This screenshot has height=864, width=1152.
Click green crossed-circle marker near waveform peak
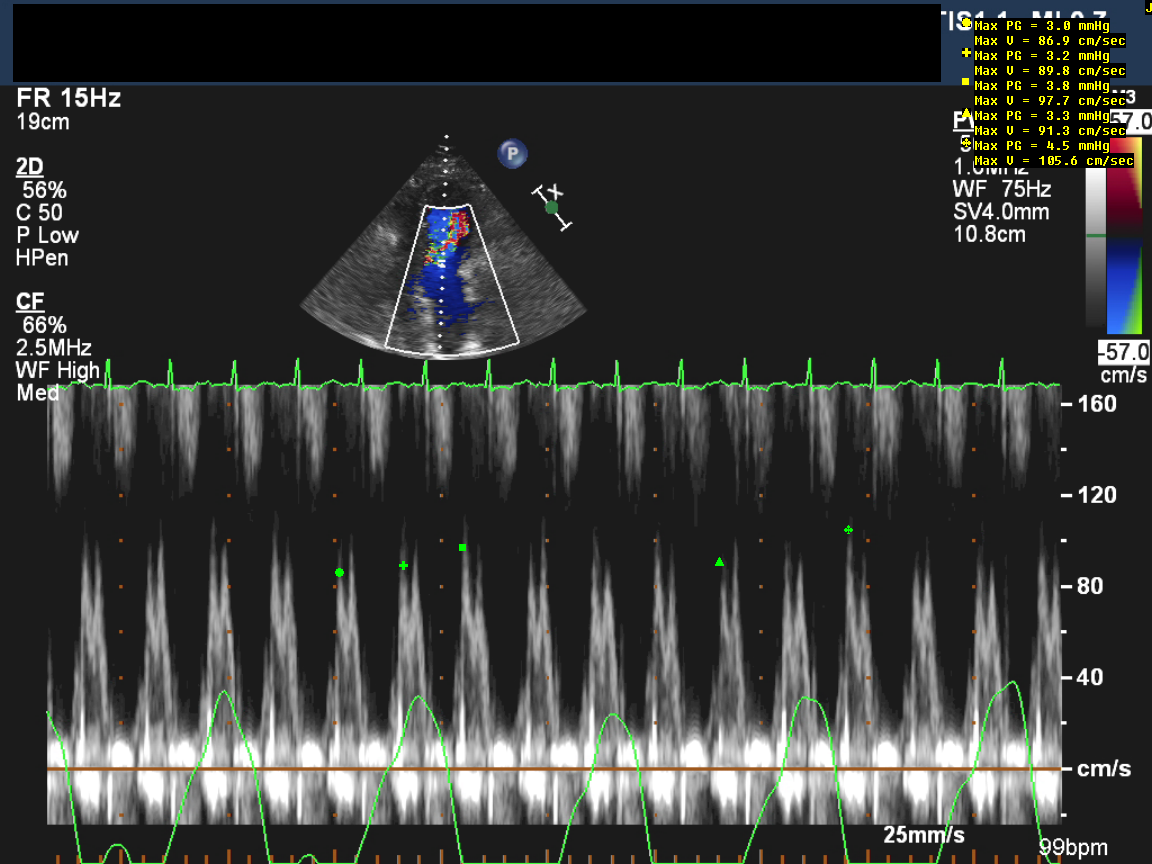click(849, 530)
